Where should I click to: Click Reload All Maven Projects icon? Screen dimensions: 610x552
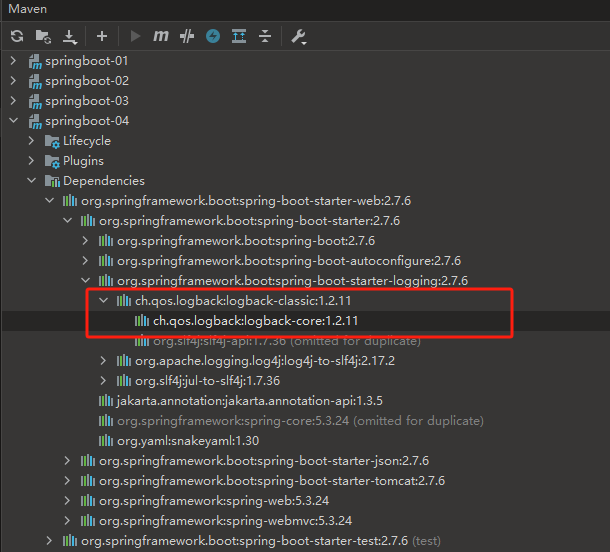17,36
